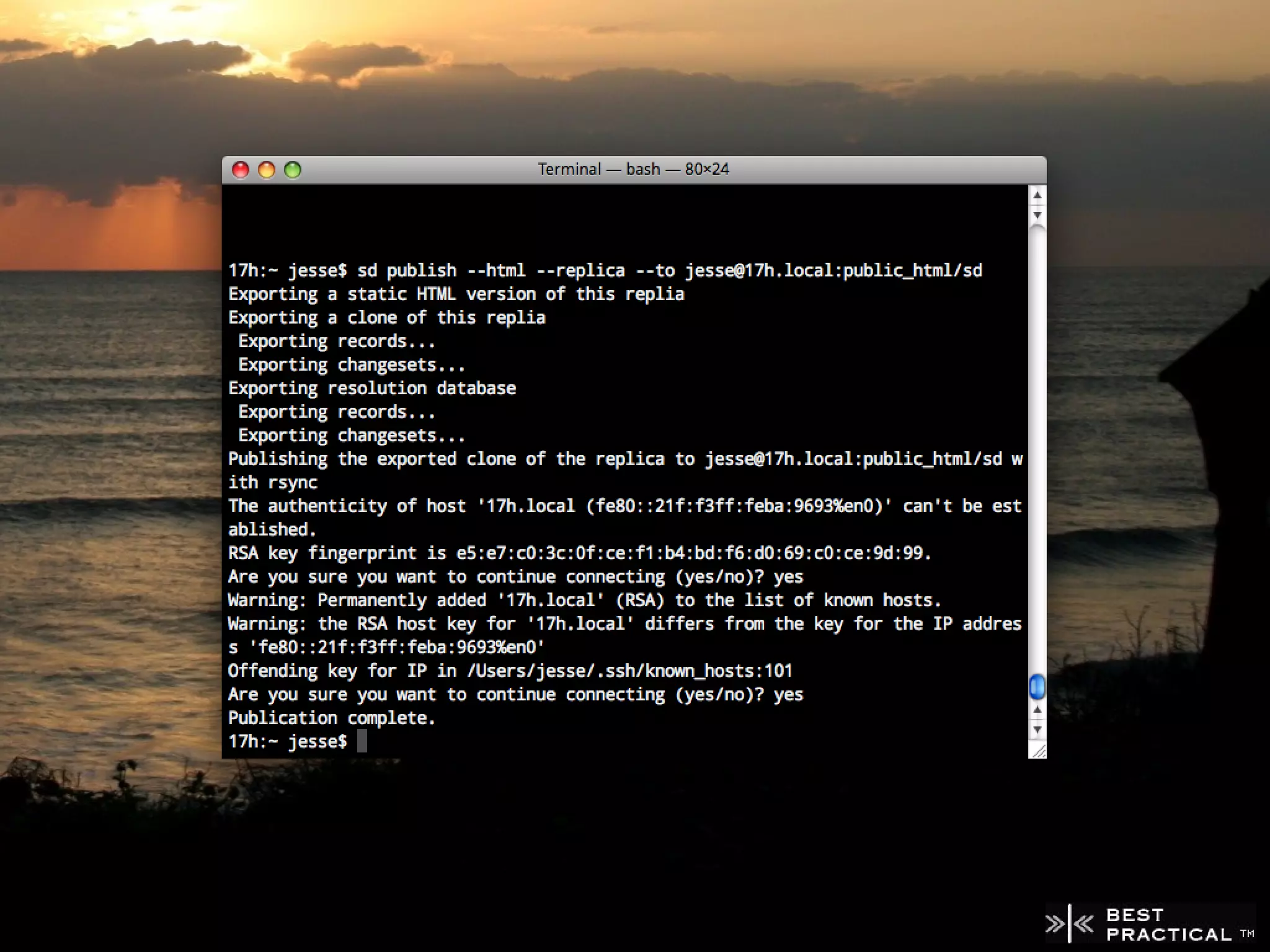
Task: Click scroll up arrow at scrollbar bottom
Action: coord(1037,710)
